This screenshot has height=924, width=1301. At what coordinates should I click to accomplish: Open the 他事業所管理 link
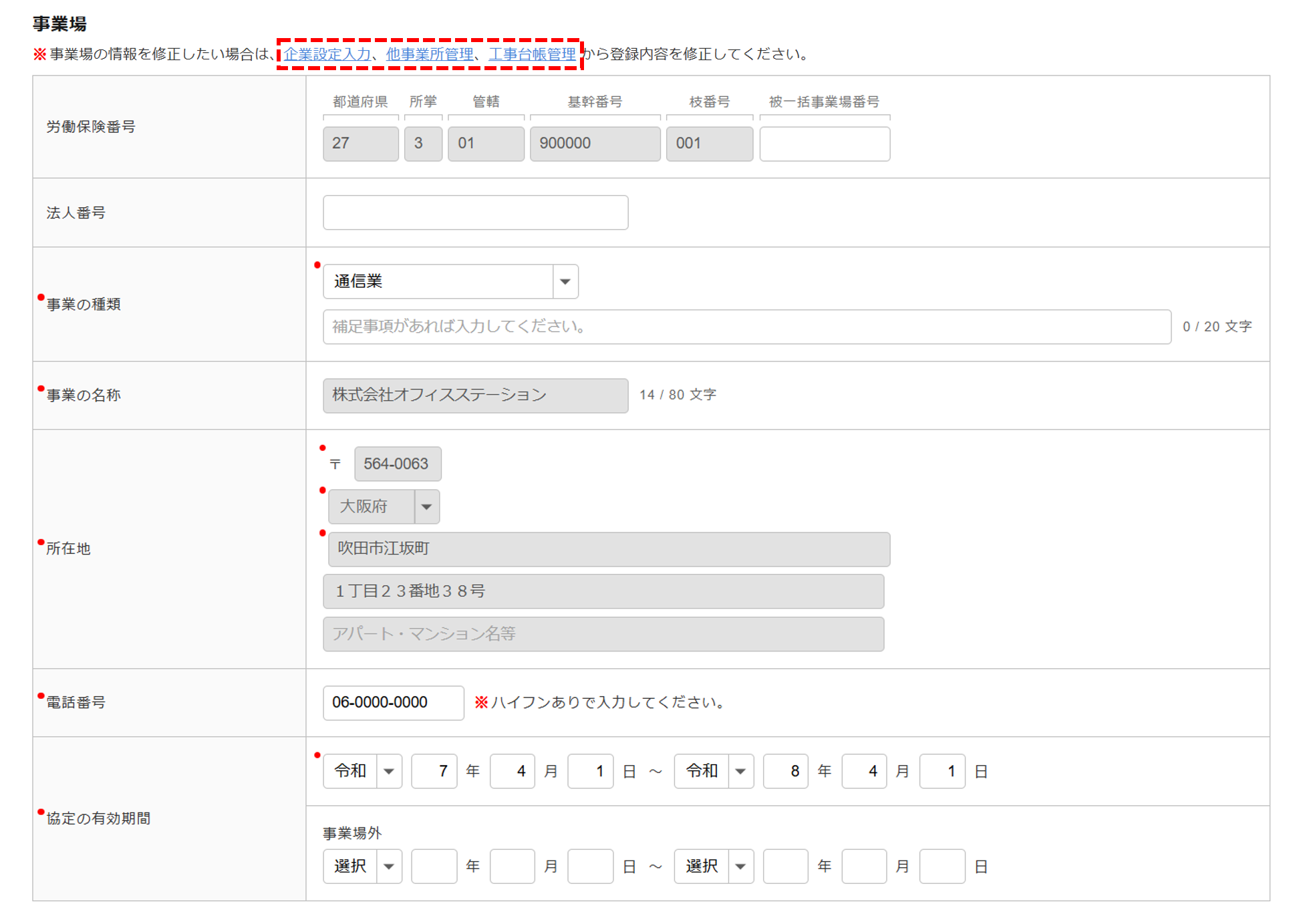click(430, 54)
